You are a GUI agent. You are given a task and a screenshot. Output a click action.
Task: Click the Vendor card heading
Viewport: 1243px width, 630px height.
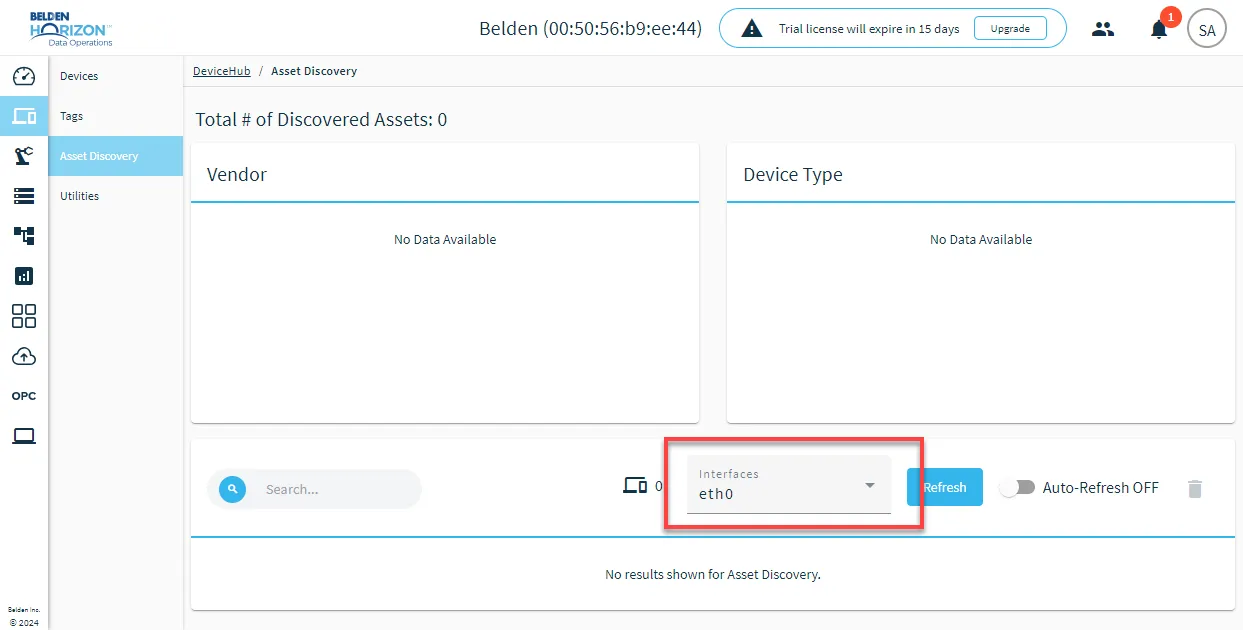point(237,174)
